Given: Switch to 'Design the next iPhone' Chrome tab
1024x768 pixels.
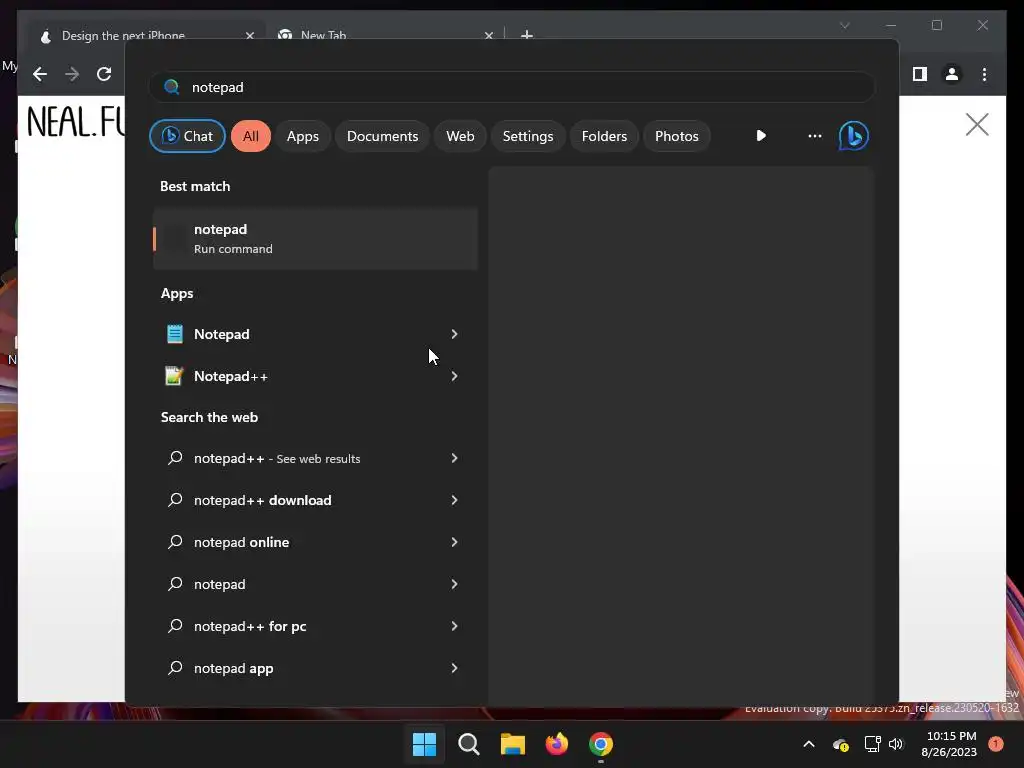Looking at the screenshot, I should tap(145, 32).
